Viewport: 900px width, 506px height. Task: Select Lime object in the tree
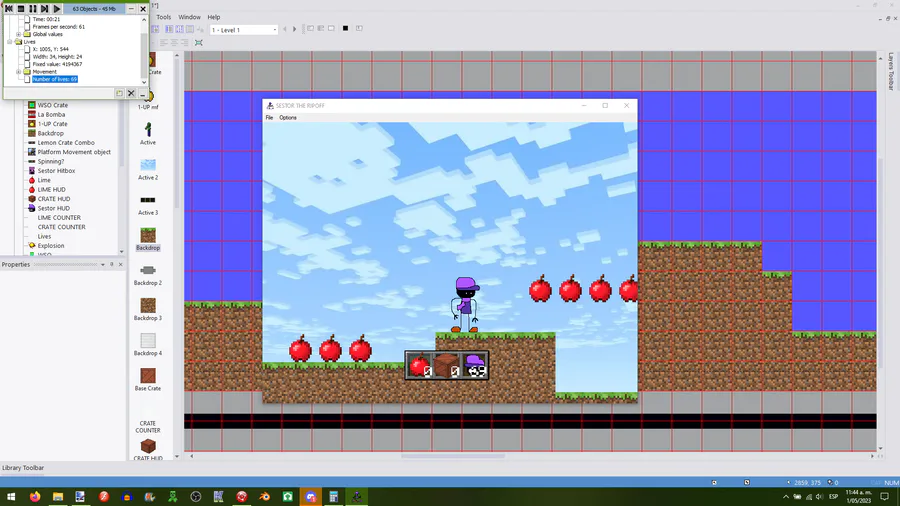[44, 180]
